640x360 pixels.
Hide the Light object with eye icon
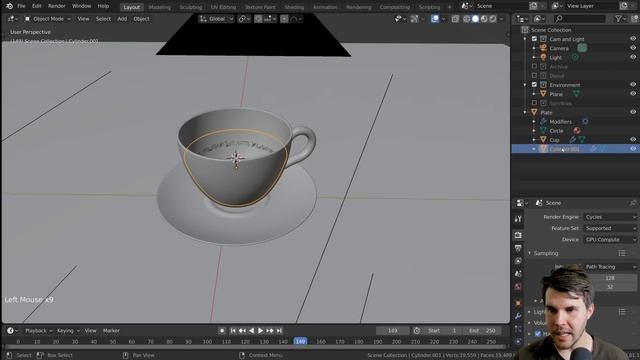[633, 57]
